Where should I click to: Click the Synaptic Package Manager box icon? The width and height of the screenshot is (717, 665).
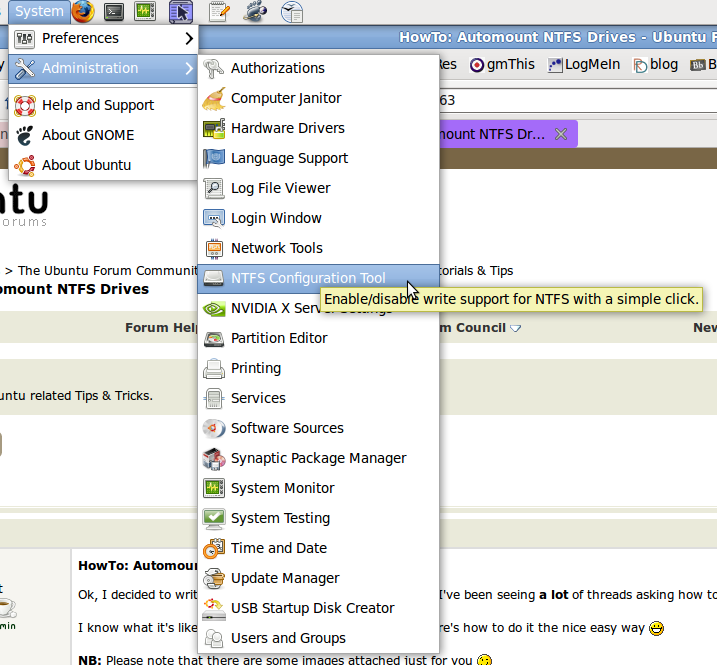[214, 459]
